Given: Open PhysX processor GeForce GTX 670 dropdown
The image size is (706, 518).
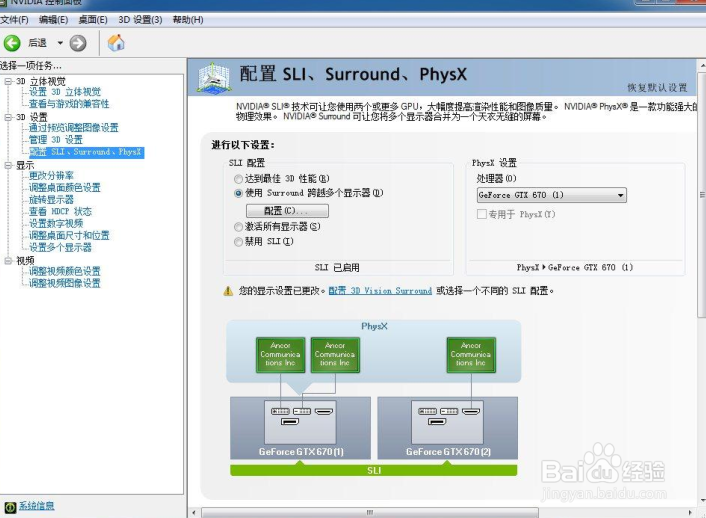Looking at the screenshot, I should point(552,195).
